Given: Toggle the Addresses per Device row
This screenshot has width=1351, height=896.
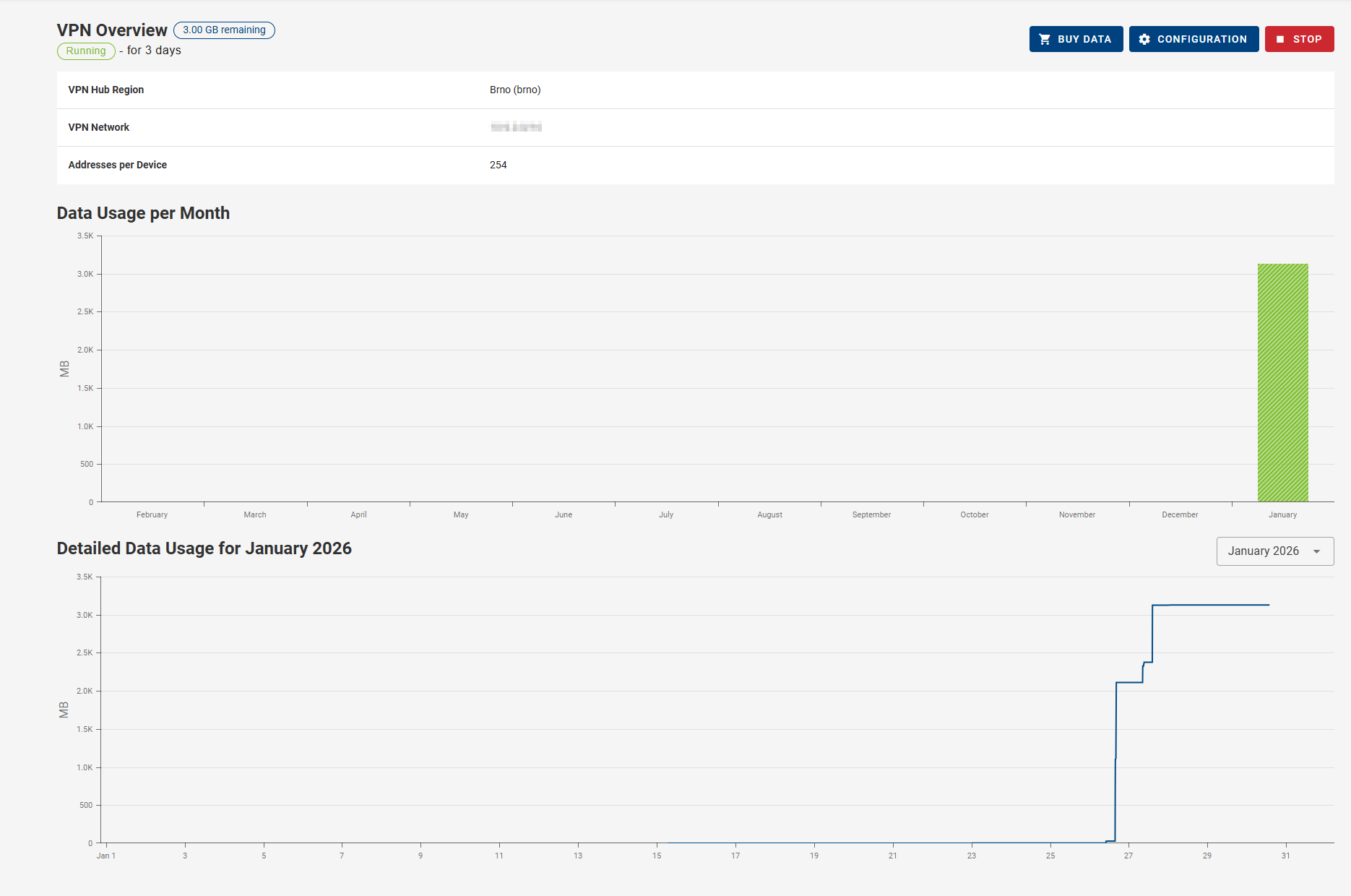Looking at the screenshot, I should pyautogui.click(x=117, y=165).
